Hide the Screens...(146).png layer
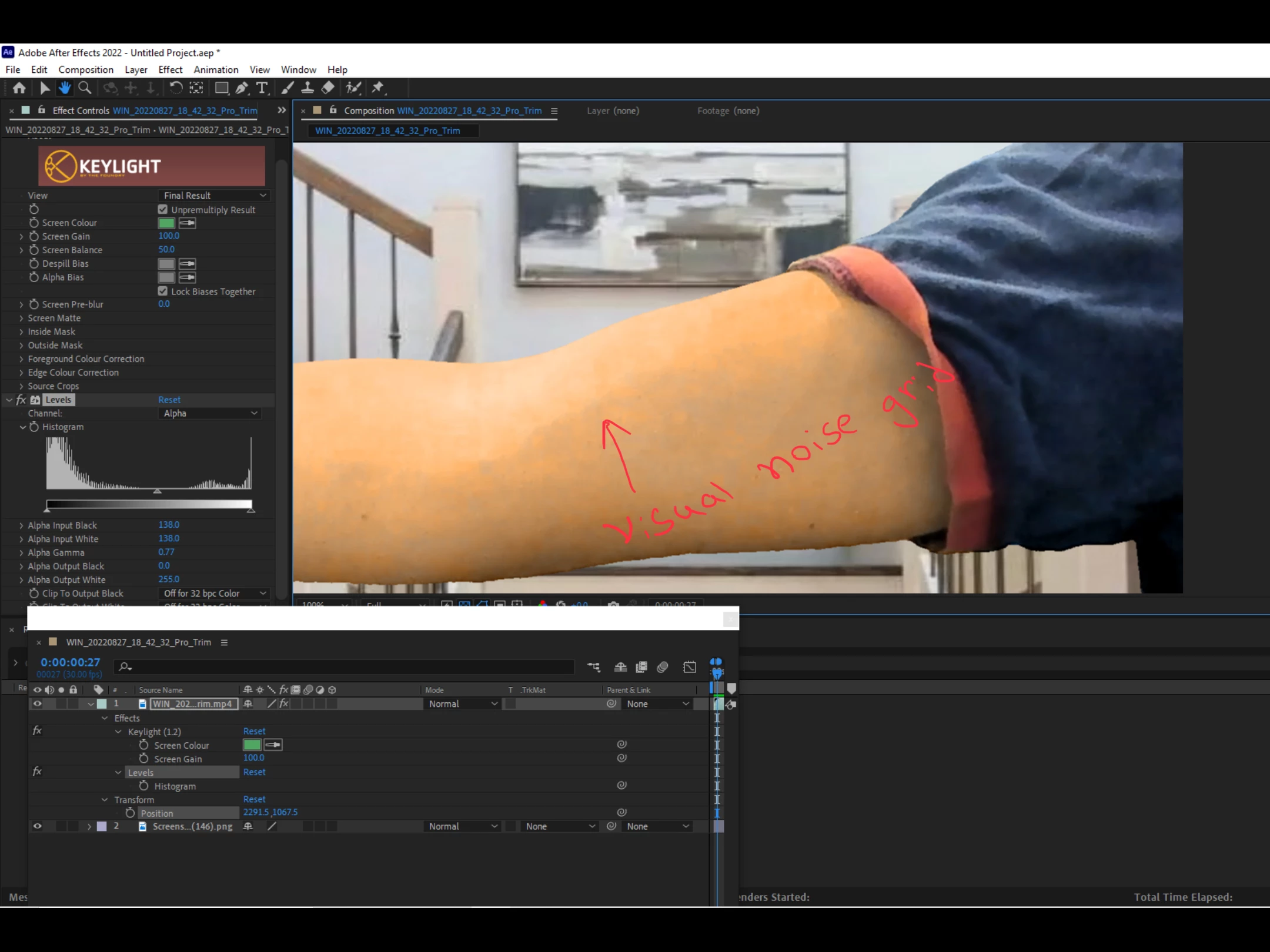 [x=37, y=826]
